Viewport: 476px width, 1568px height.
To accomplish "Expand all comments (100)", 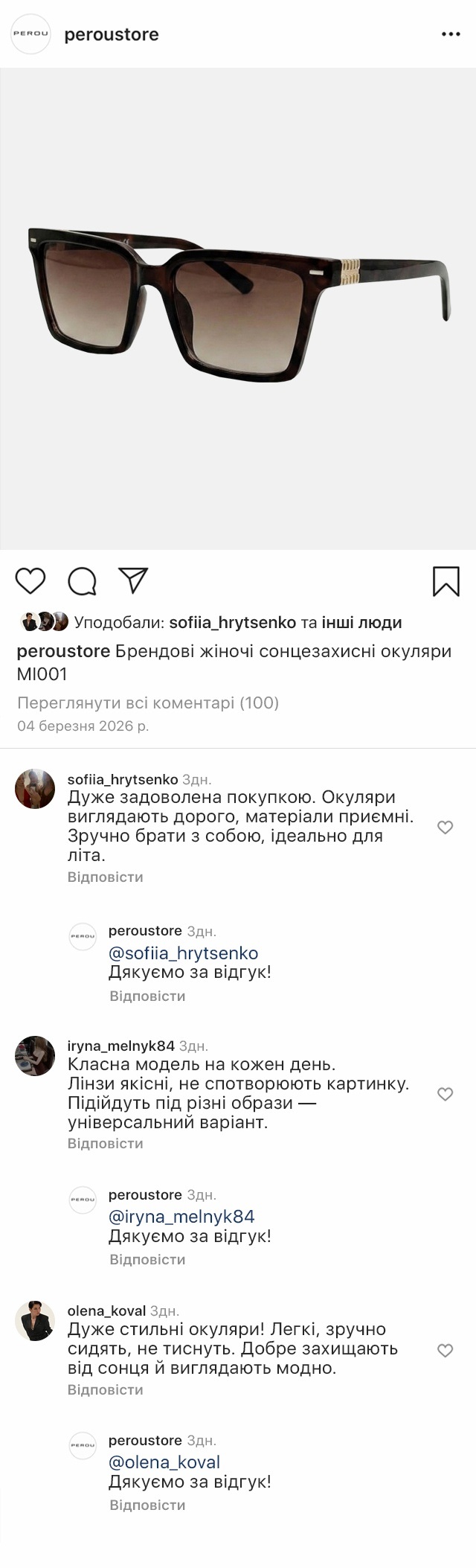I will (147, 703).
